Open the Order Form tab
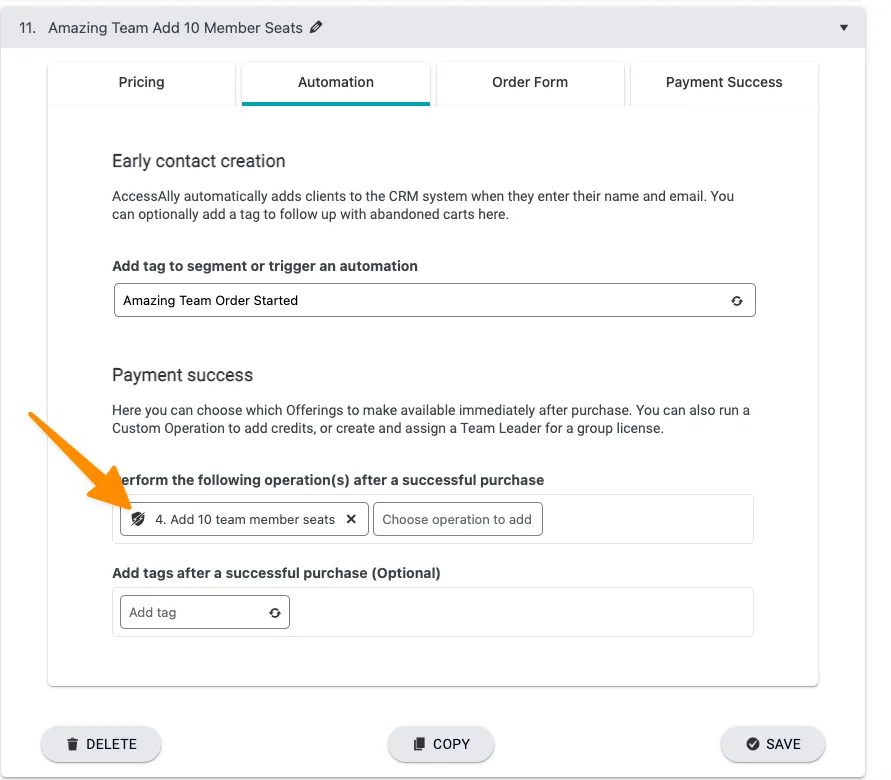The height and width of the screenshot is (780, 891). pos(530,82)
